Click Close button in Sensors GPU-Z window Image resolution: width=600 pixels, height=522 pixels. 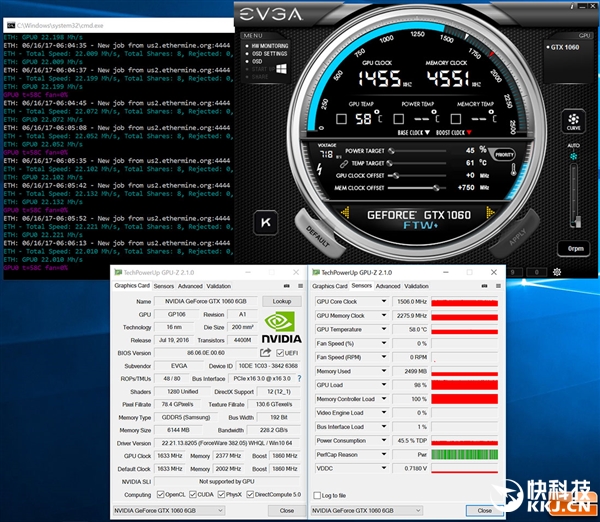pyautogui.click(x=484, y=511)
